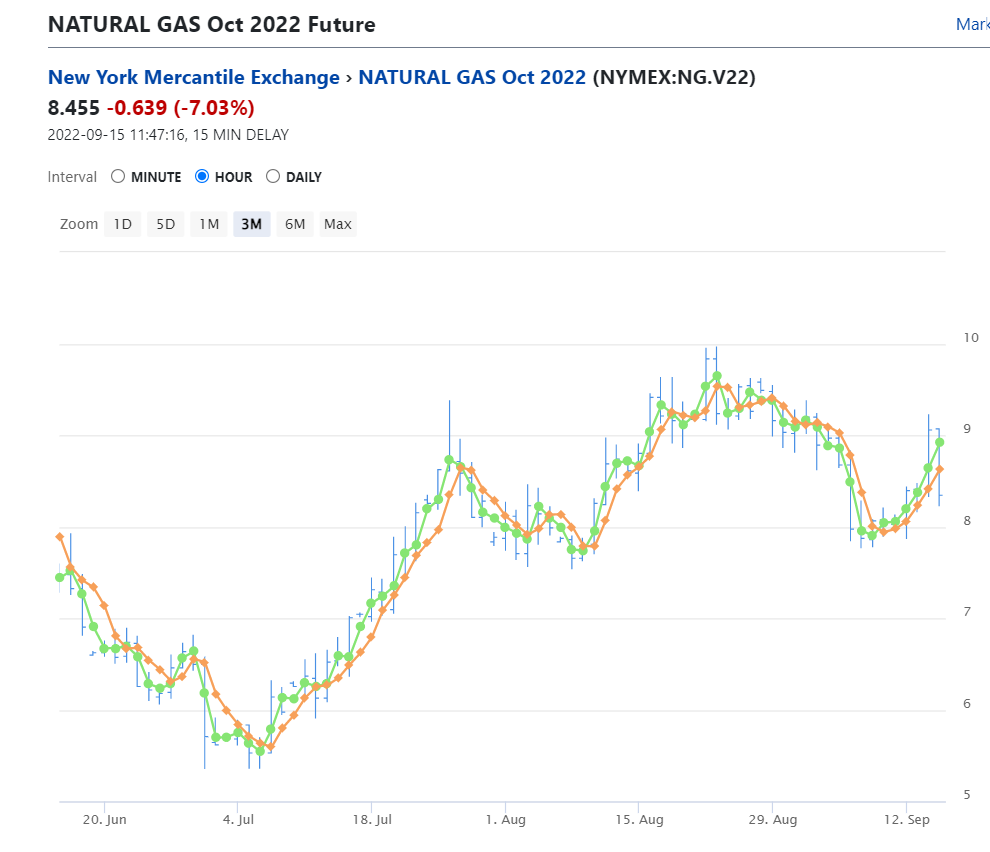Click the first green circle data point
The width and height of the screenshot is (990, 852).
(60, 577)
